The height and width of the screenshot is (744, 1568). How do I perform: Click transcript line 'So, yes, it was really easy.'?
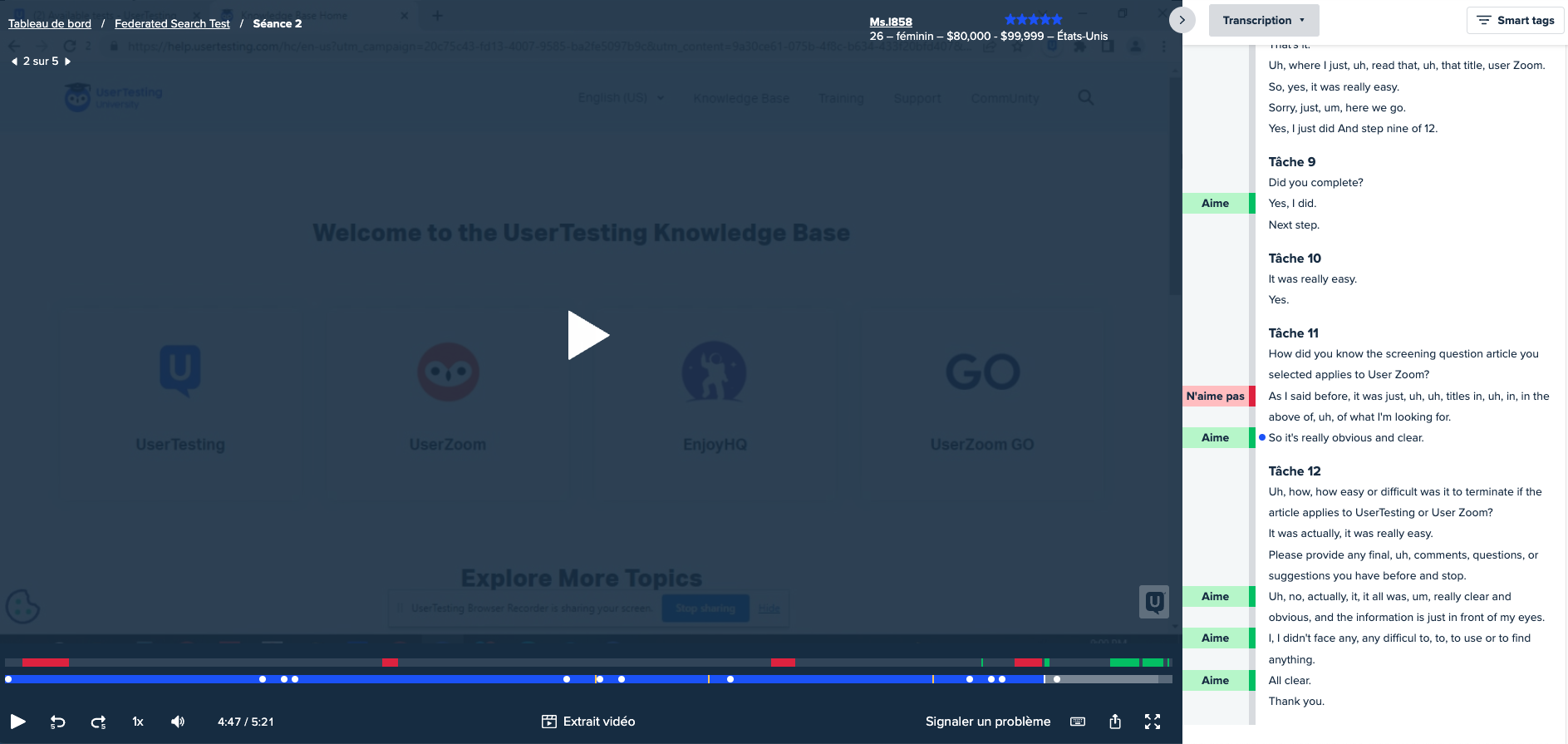point(1334,86)
